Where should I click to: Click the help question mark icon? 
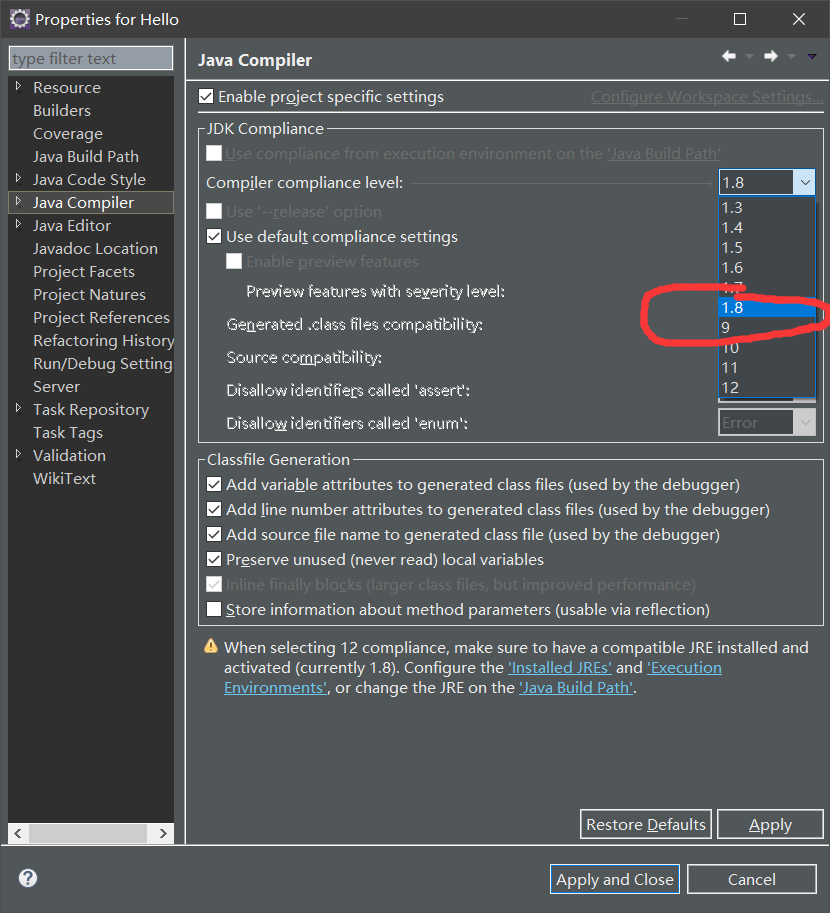(27, 878)
